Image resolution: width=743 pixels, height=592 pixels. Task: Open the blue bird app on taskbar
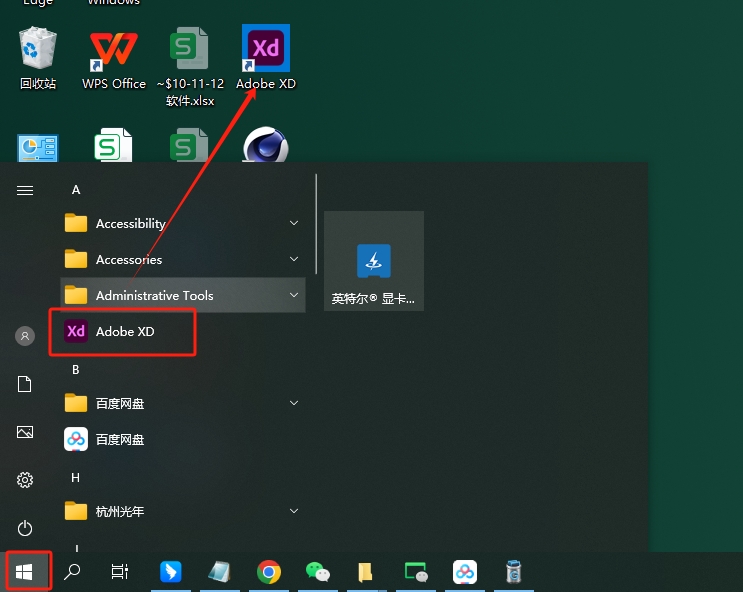171,572
